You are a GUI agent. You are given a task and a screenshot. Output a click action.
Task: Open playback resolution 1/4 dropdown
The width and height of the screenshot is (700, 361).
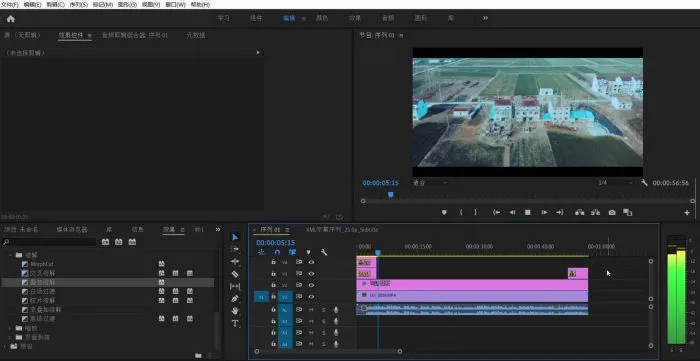click(x=616, y=183)
